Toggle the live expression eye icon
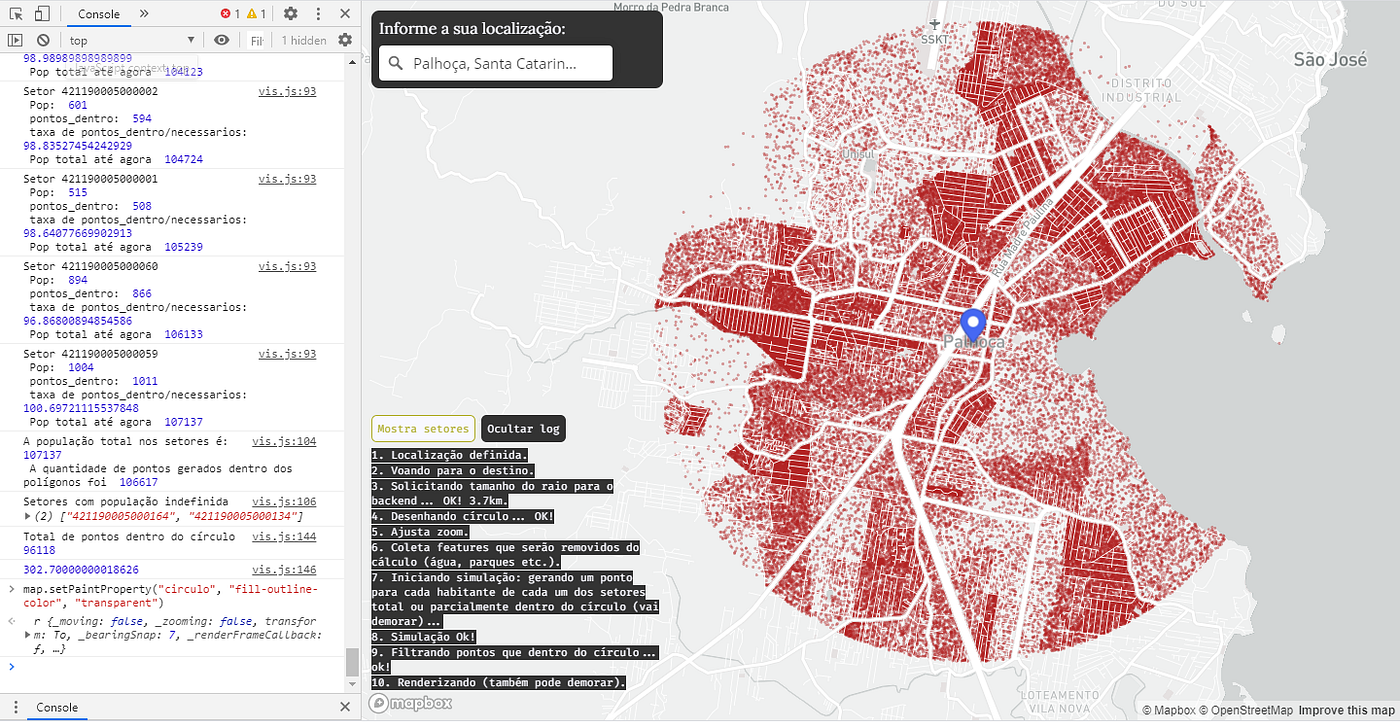The image size is (1400, 722). click(221, 40)
